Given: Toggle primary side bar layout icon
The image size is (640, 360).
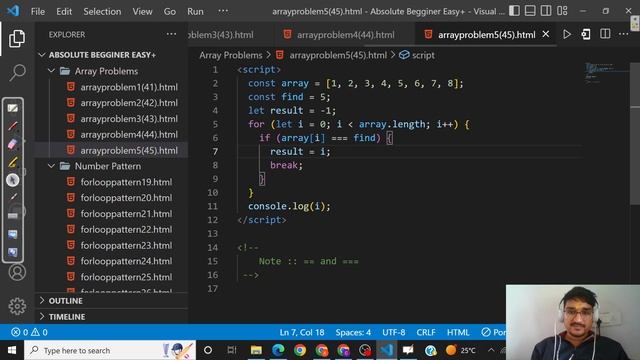Looking at the screenshot, I should [x=514, y=11].
